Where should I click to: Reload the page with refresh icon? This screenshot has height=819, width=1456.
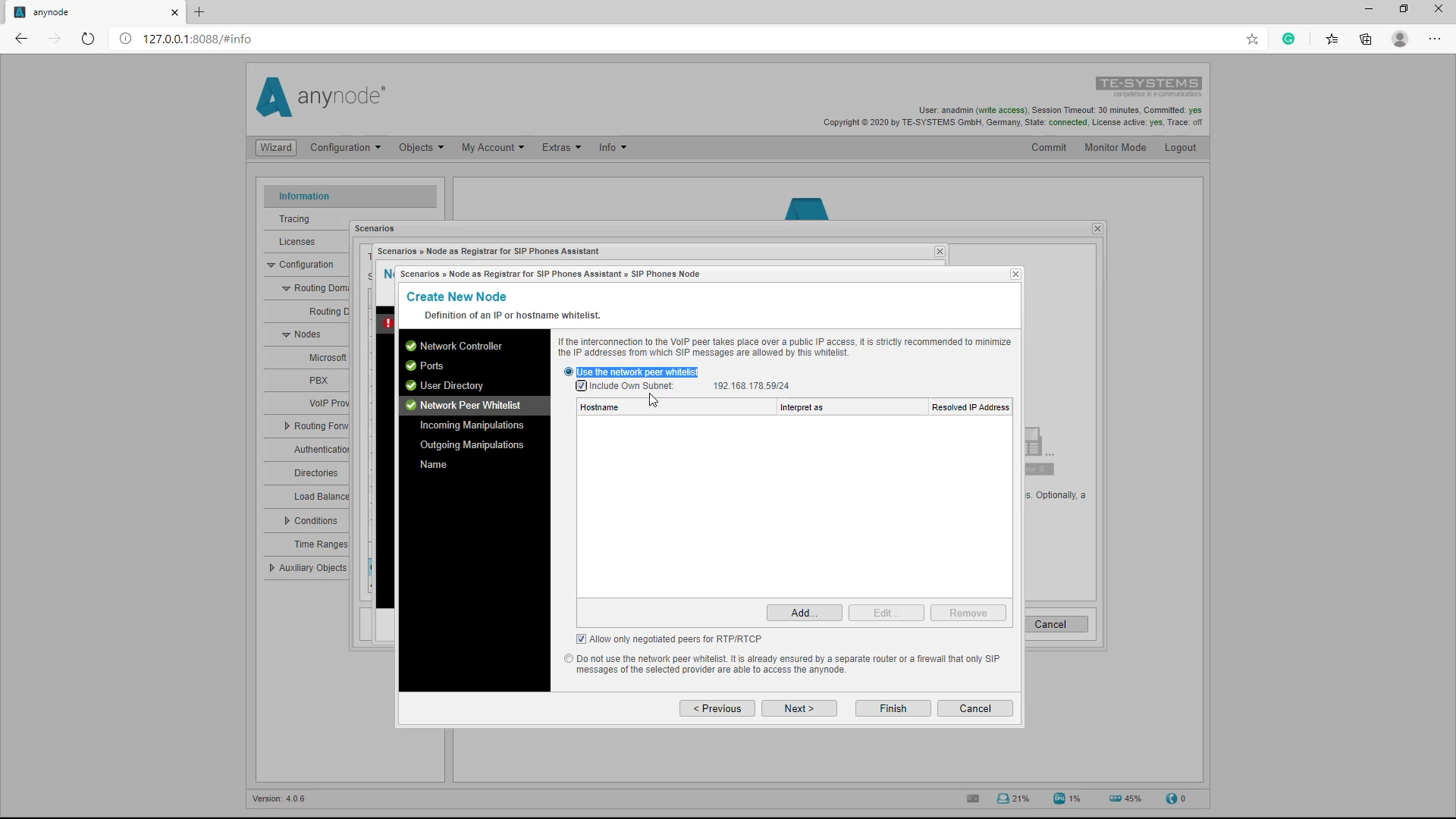(x=88, y=39)
